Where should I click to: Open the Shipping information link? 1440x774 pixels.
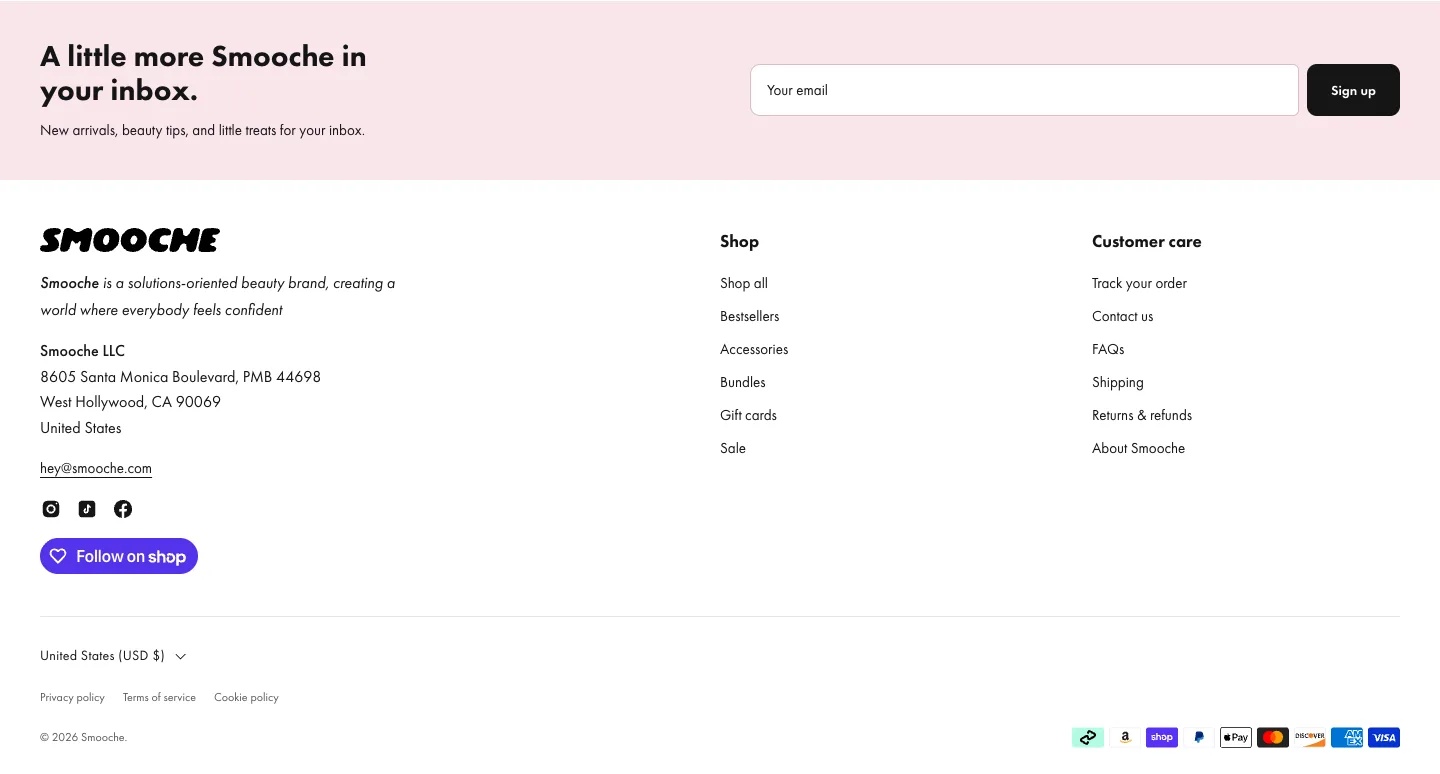(x=1118, y=382)
